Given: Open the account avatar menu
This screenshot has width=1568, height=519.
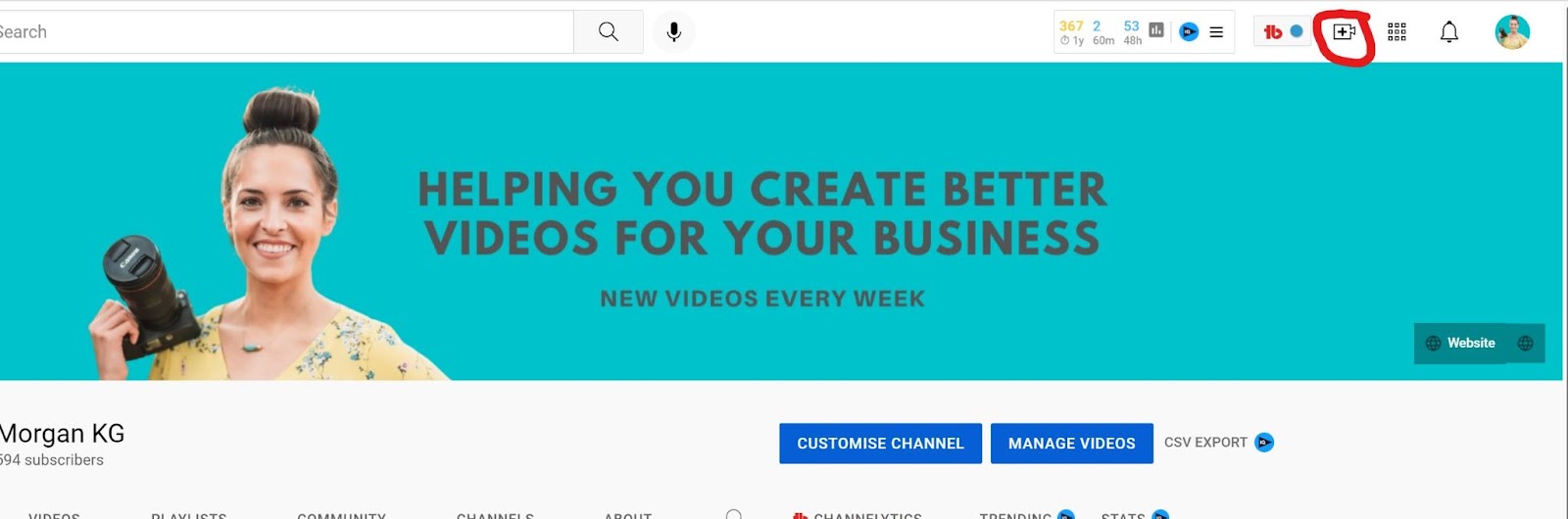Looking at the screenshot, I should coord(1512,32).
